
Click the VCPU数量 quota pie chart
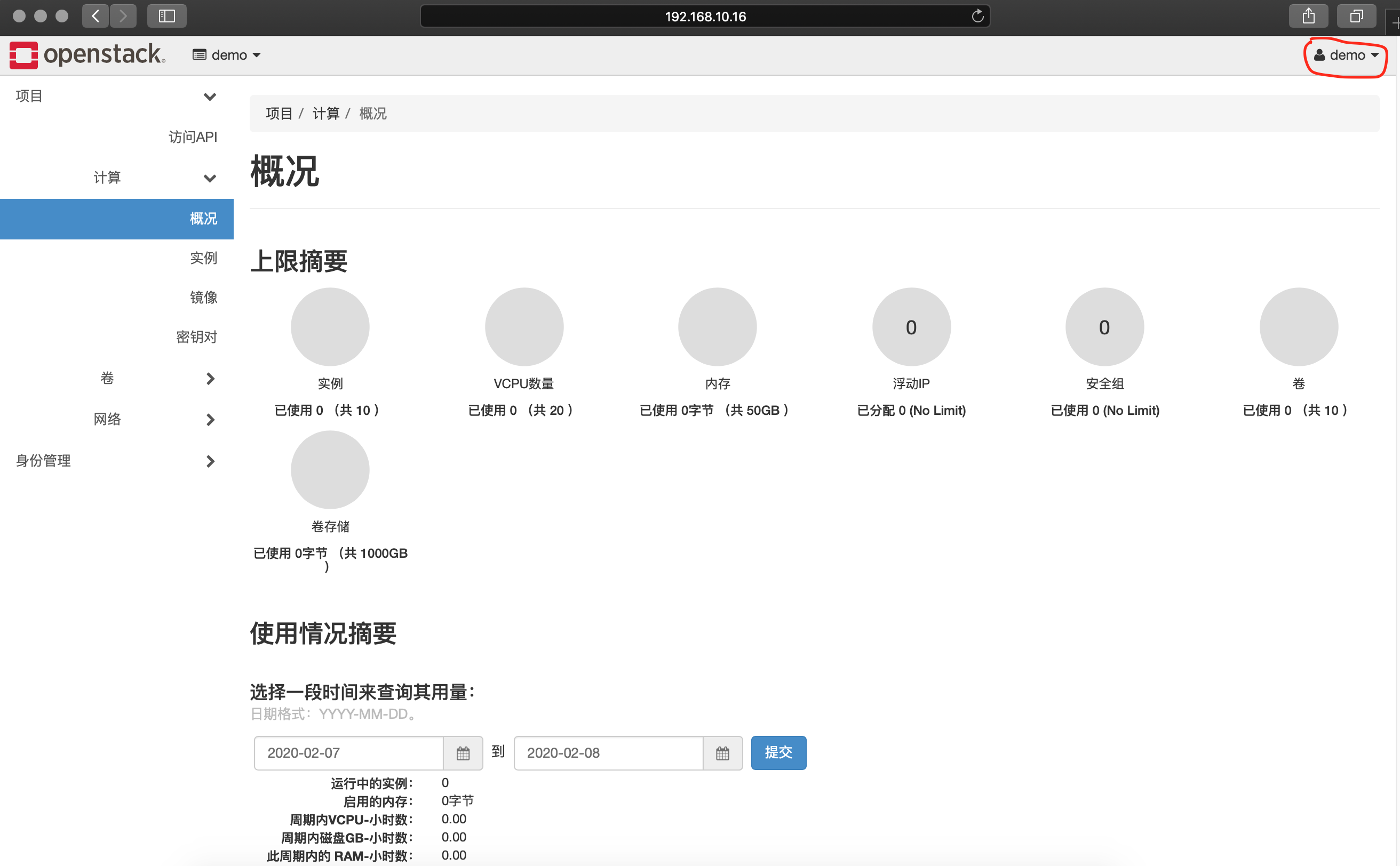(524, 327)
